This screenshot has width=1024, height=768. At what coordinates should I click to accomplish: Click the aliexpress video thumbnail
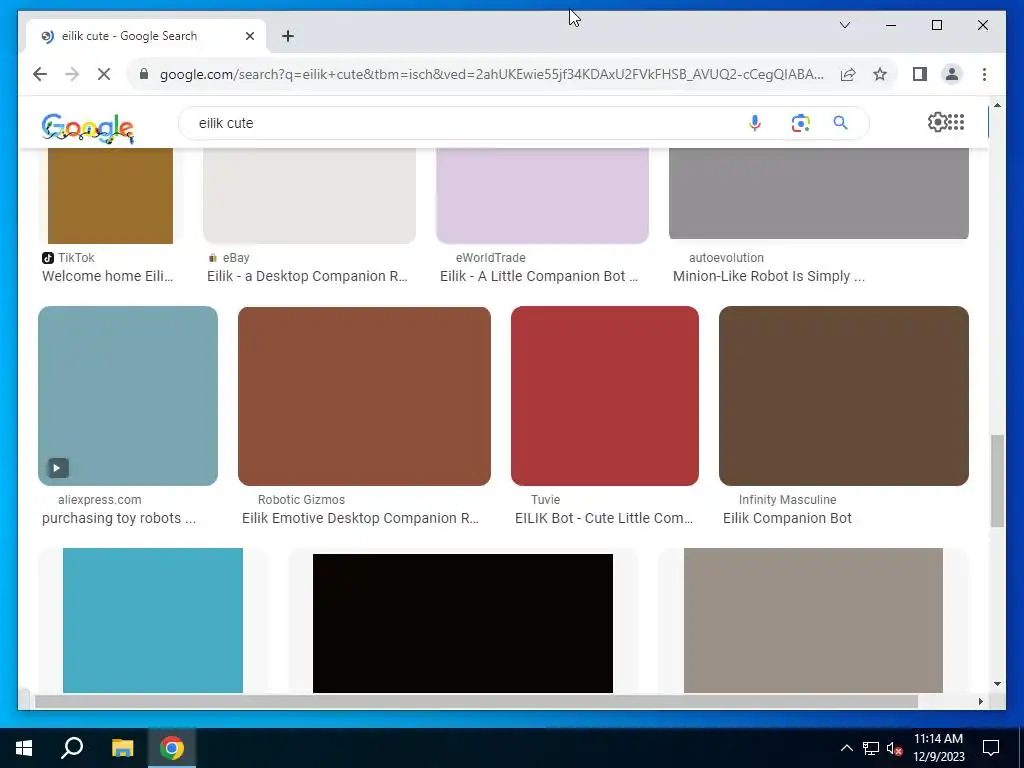(128, 396)
